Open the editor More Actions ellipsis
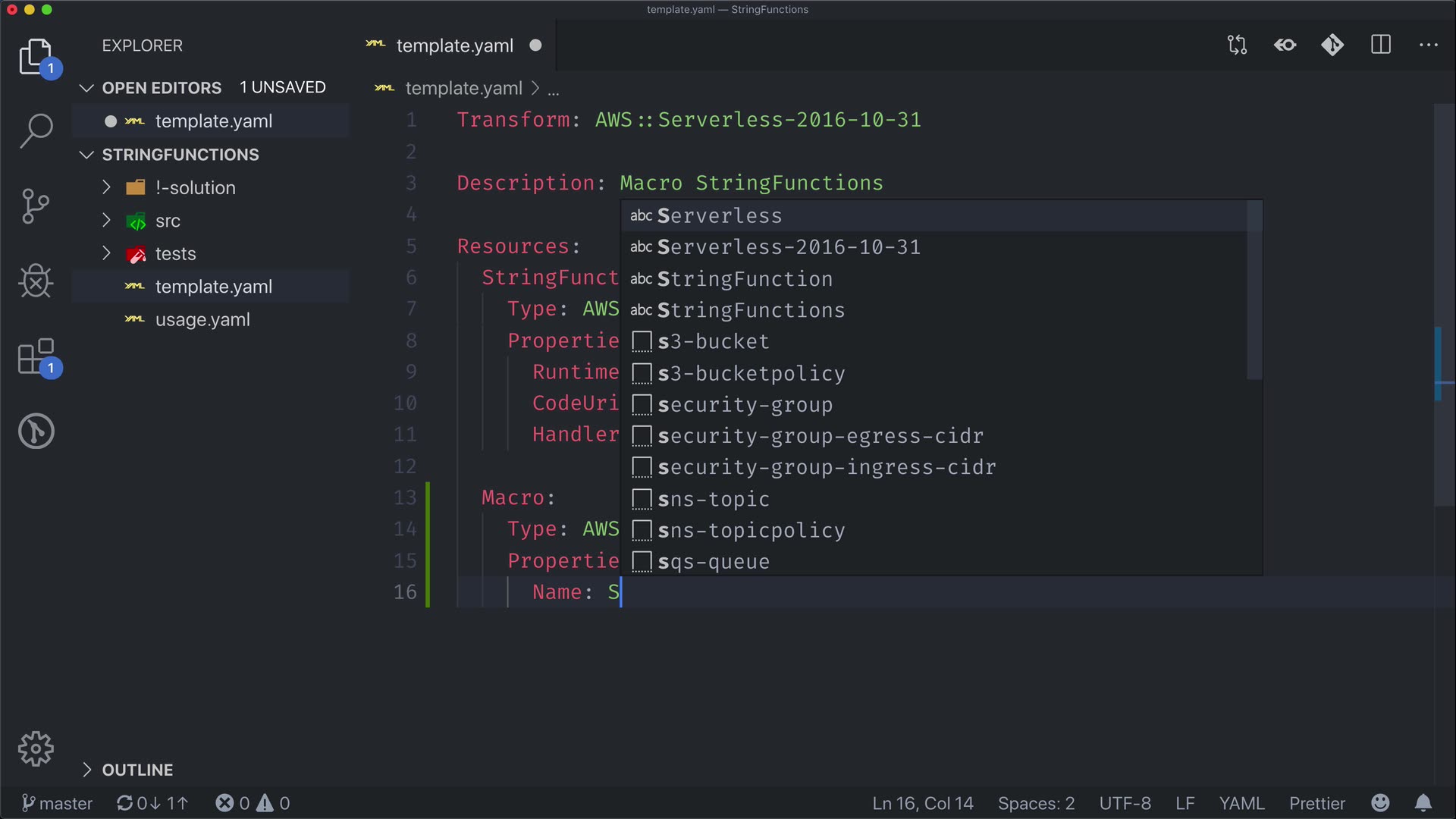This screenshot has width=1456, height=819. (x=1429, y=45)
